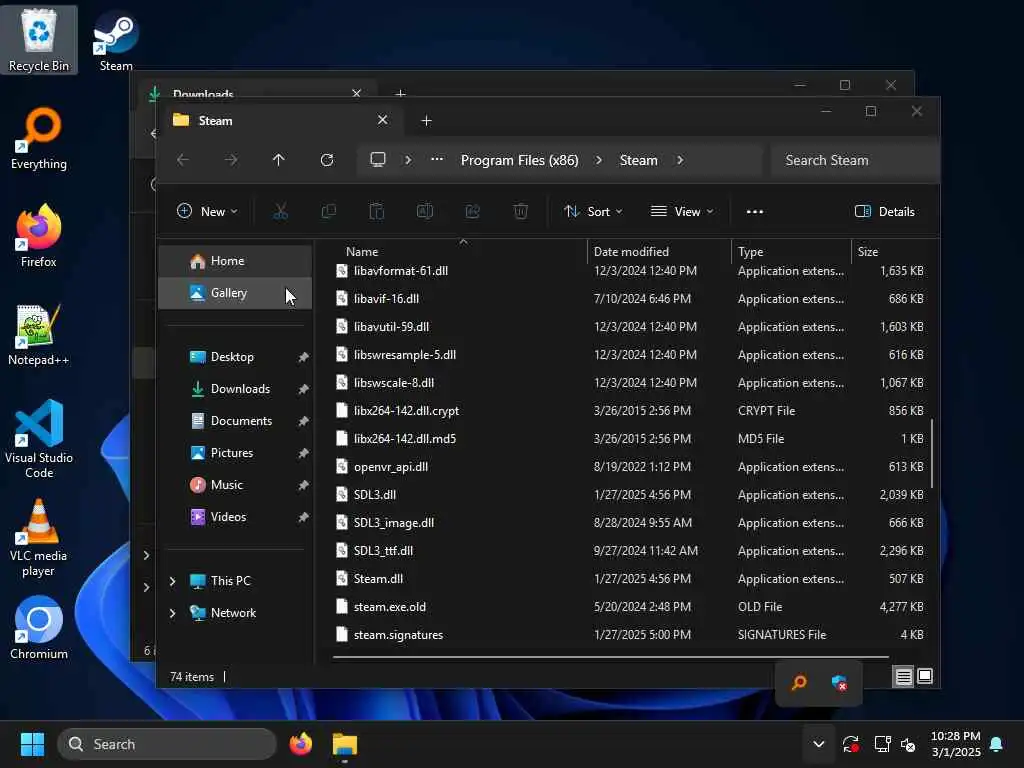
Task: Click the Copy icon in toolbar
Action: click(x=328, y=212)
